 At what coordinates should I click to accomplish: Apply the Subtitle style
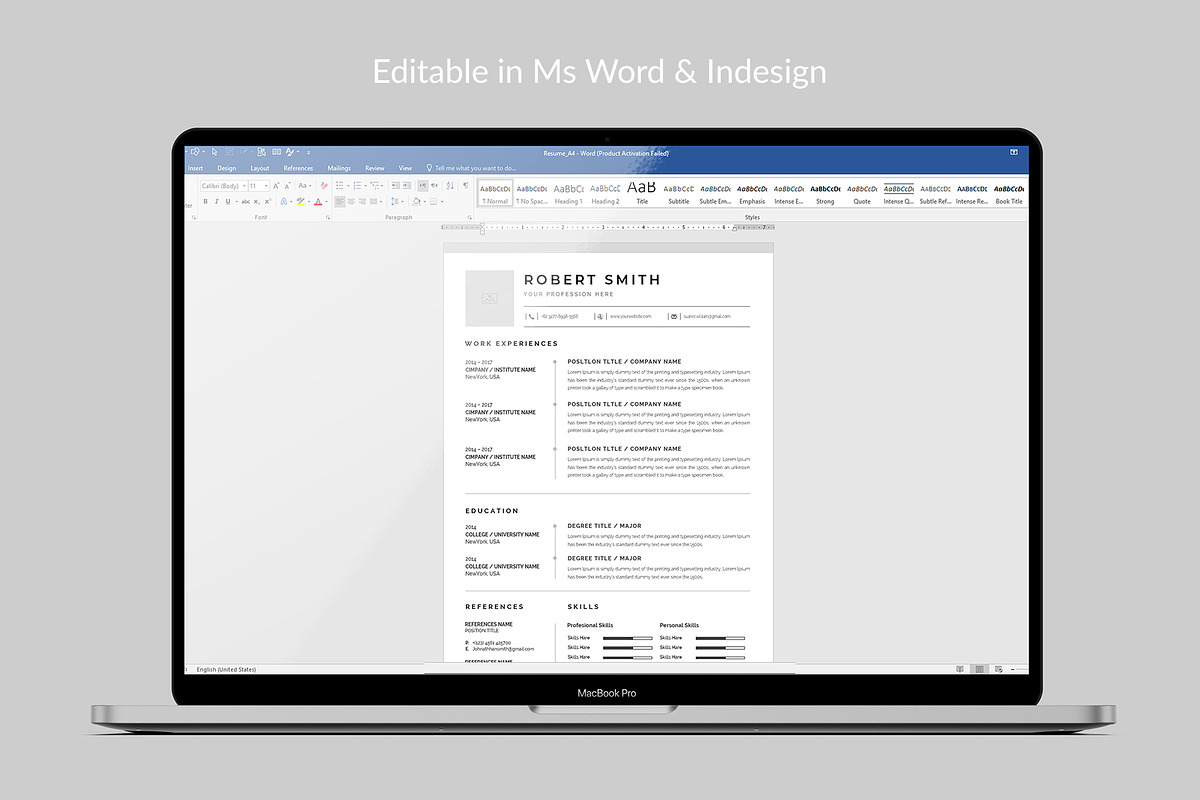pyautogui.click(x=679, y=193)
